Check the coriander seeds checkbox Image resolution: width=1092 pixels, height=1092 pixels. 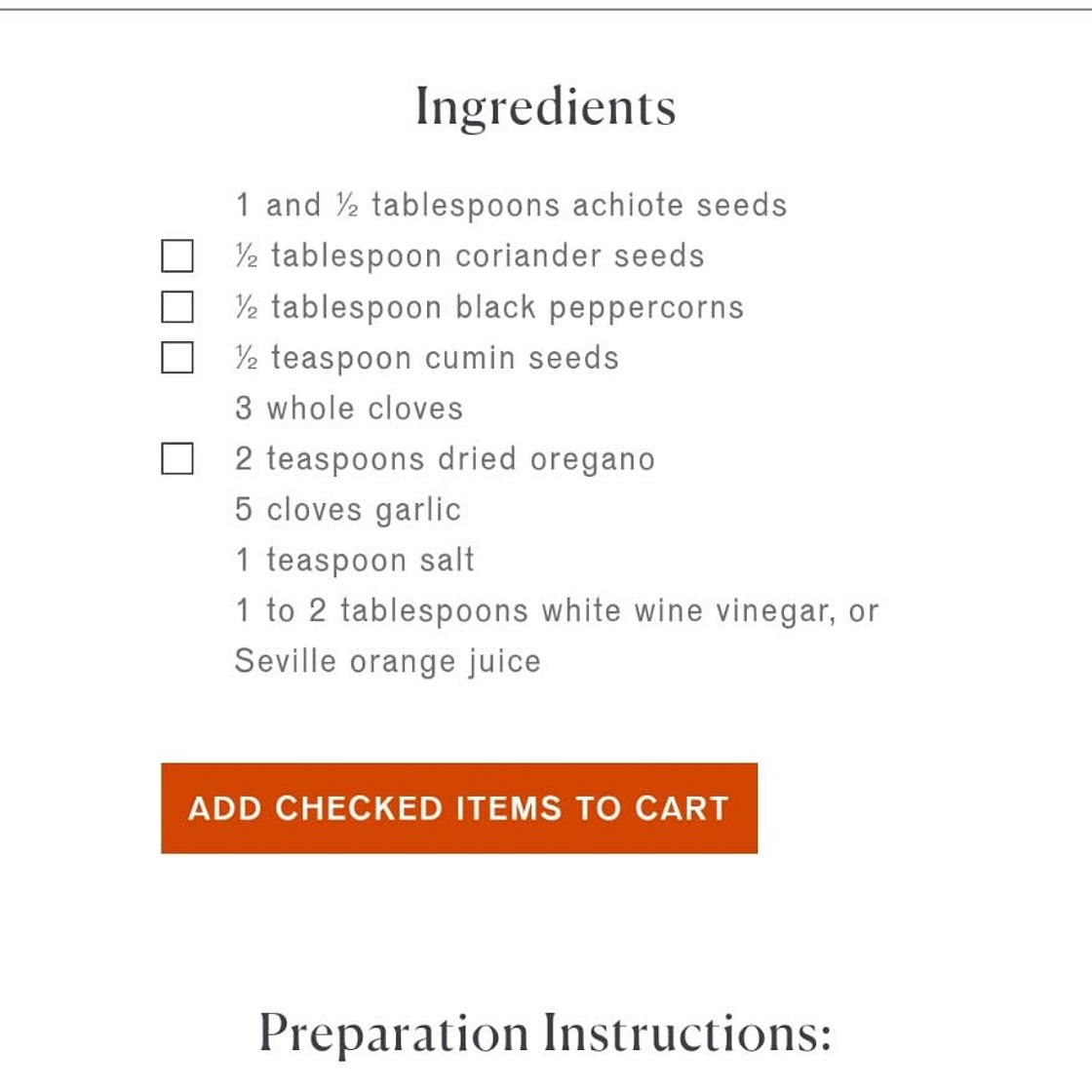tap(176, 256)
